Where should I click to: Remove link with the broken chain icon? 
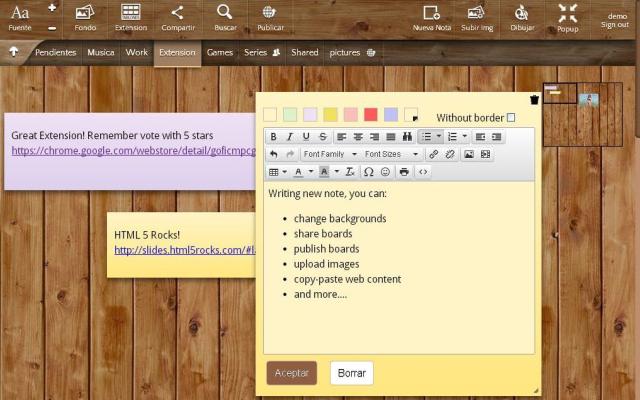tap(450, 154)
